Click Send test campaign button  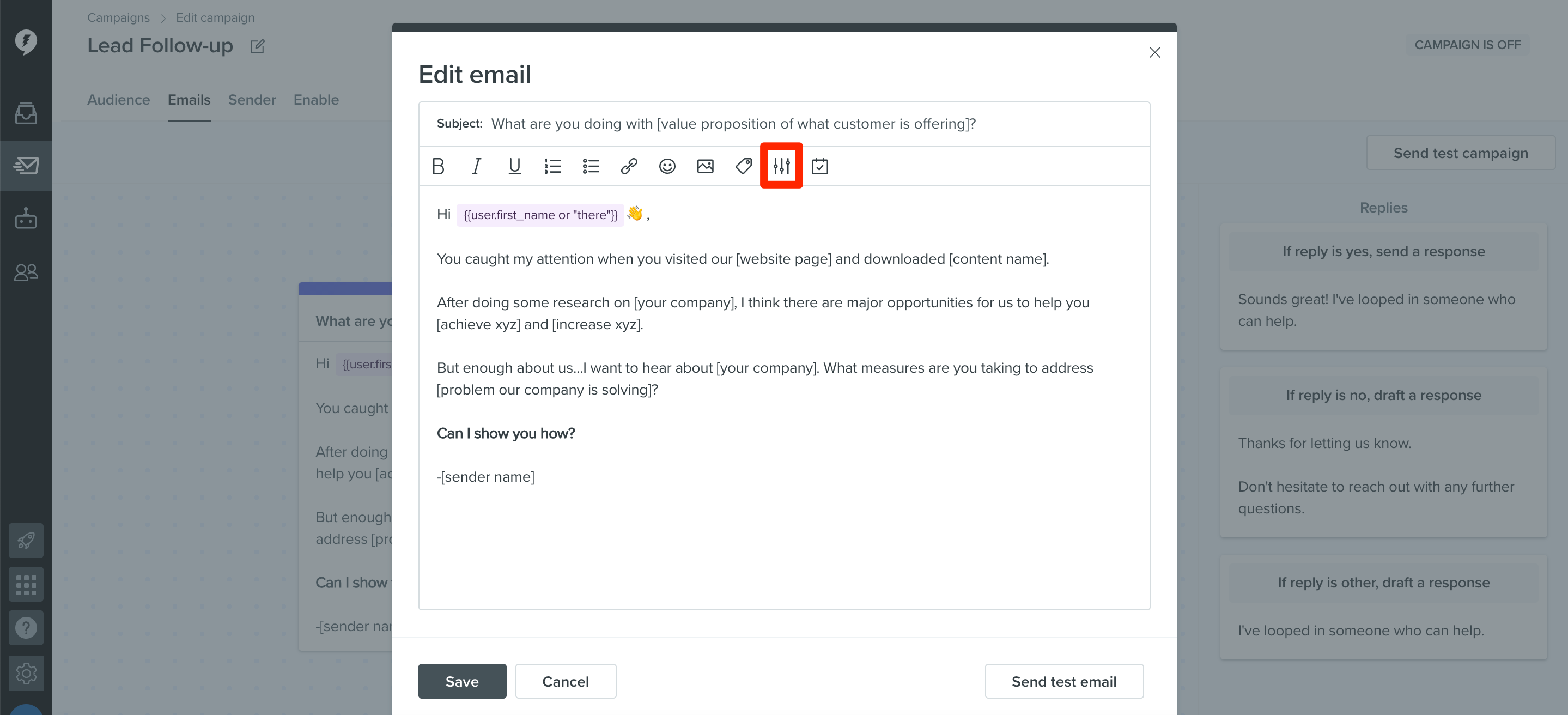[1460, 153]
